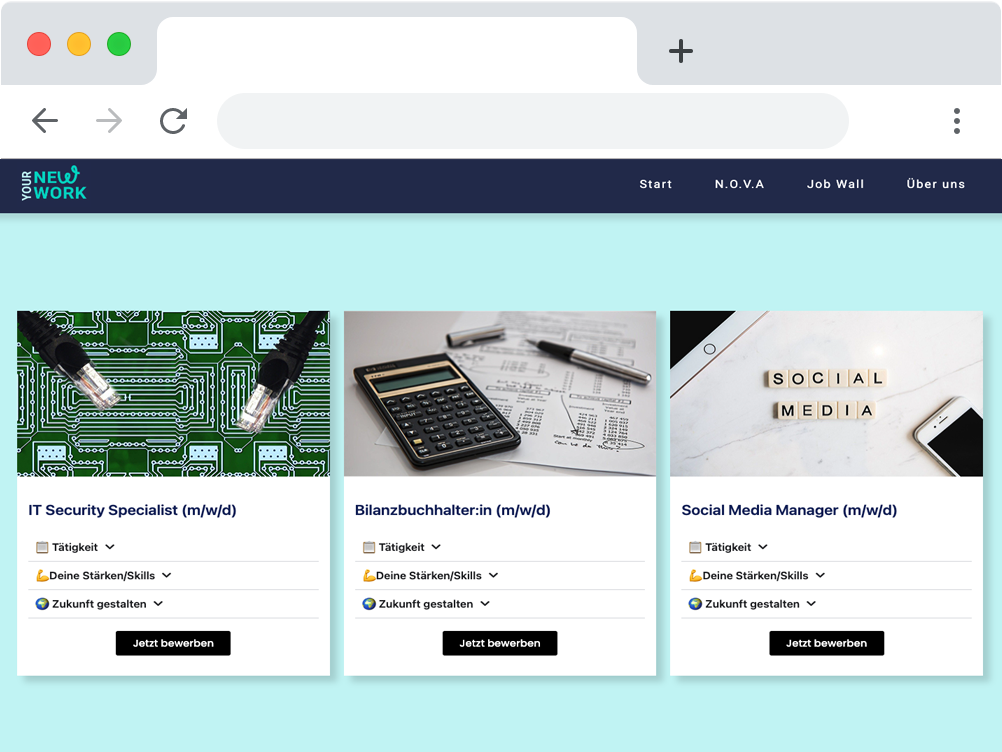Apply via Jetzt bewerben for IT Security Specialist
The width and height of the screenshot is (1002, 752).
[x=173, y=643]
